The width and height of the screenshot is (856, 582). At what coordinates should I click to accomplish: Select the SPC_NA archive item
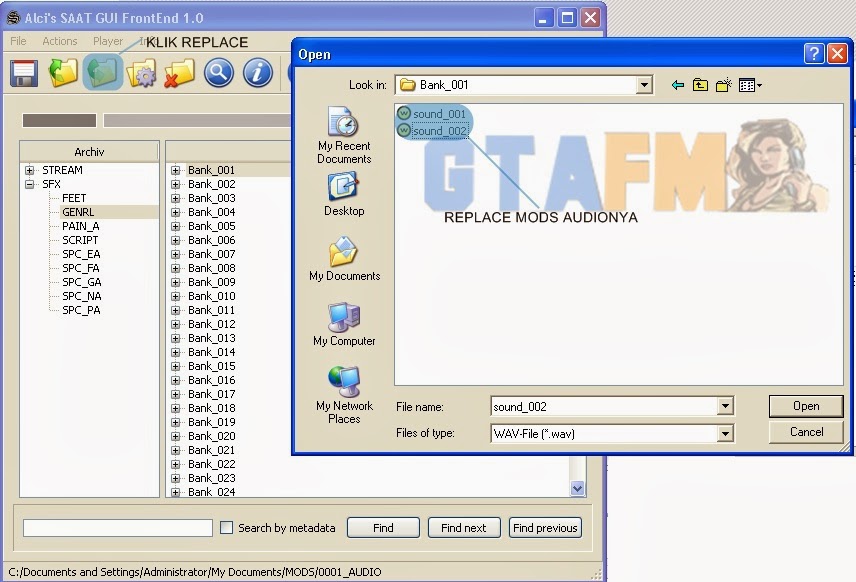82,296
